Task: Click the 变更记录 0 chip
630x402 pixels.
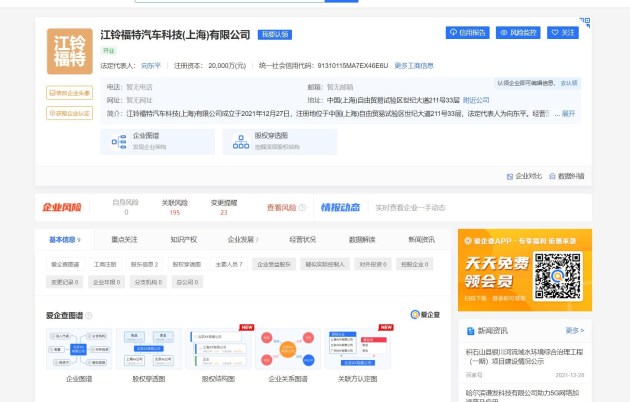Action: 65,282
